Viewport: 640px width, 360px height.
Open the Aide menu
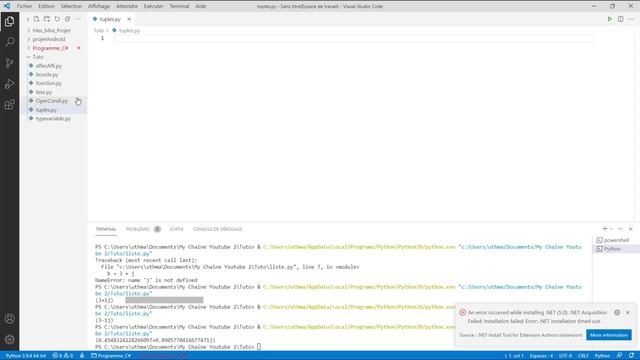click(x=200, y=6)
